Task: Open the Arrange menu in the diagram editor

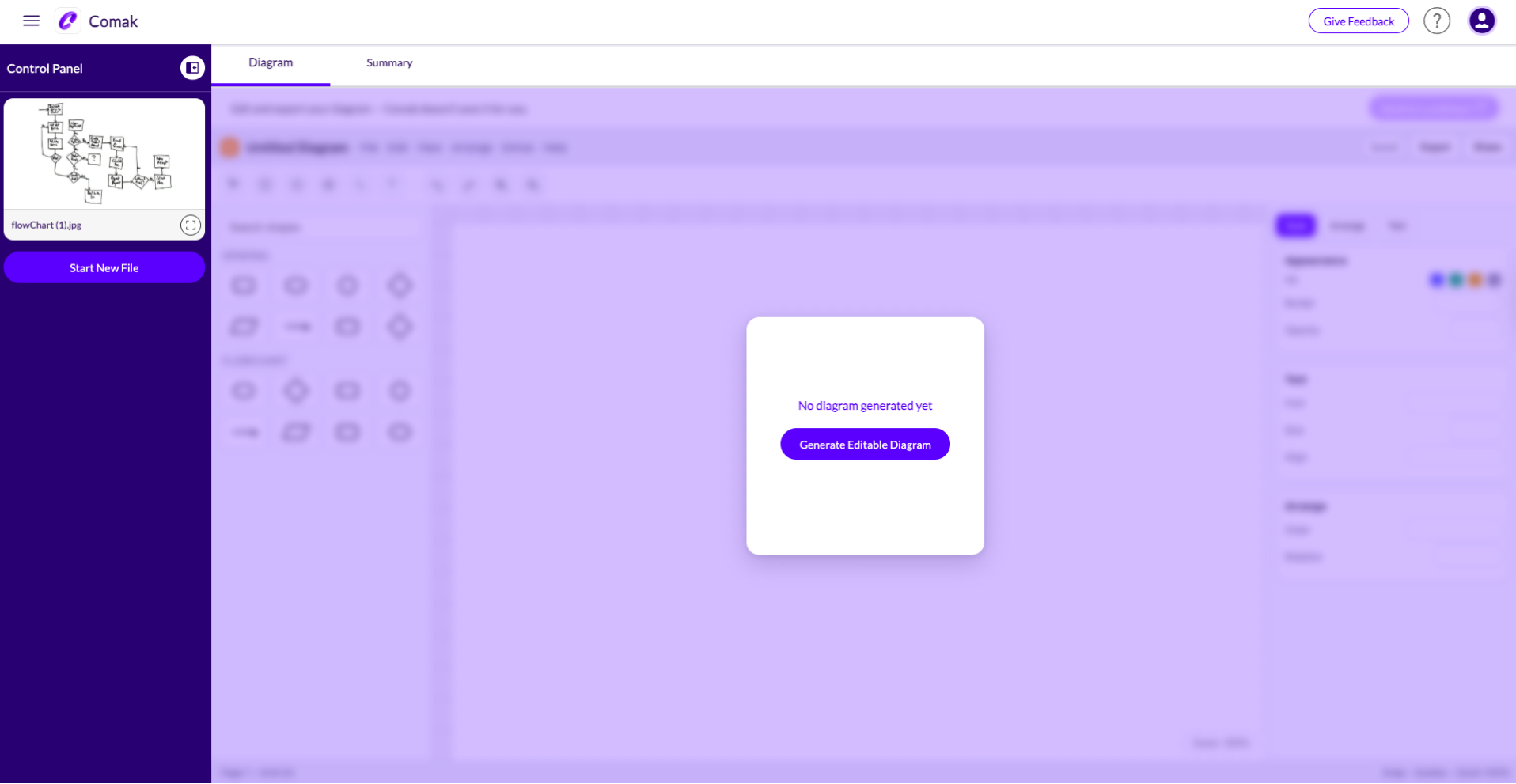Action: [472, 147]
